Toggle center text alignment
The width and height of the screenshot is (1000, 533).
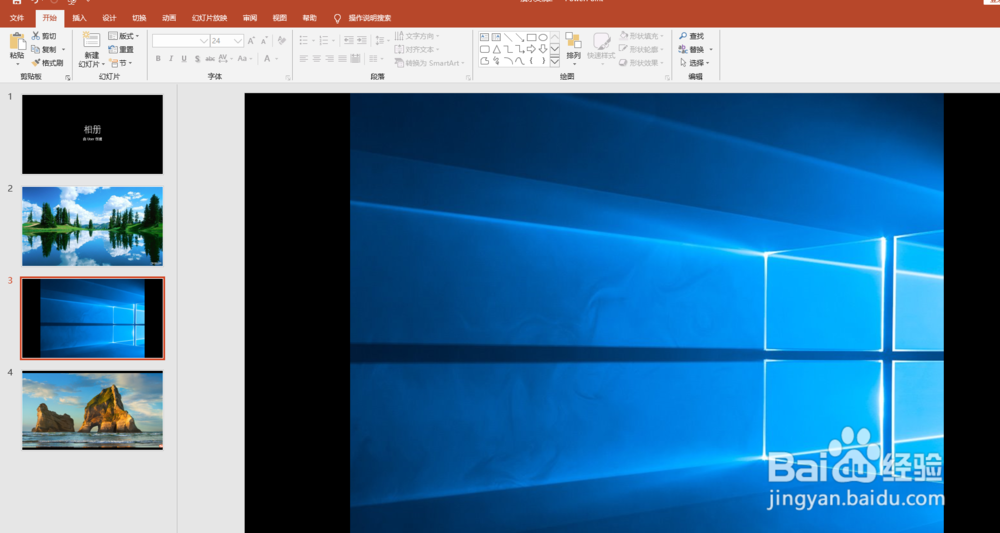point(316,59)
